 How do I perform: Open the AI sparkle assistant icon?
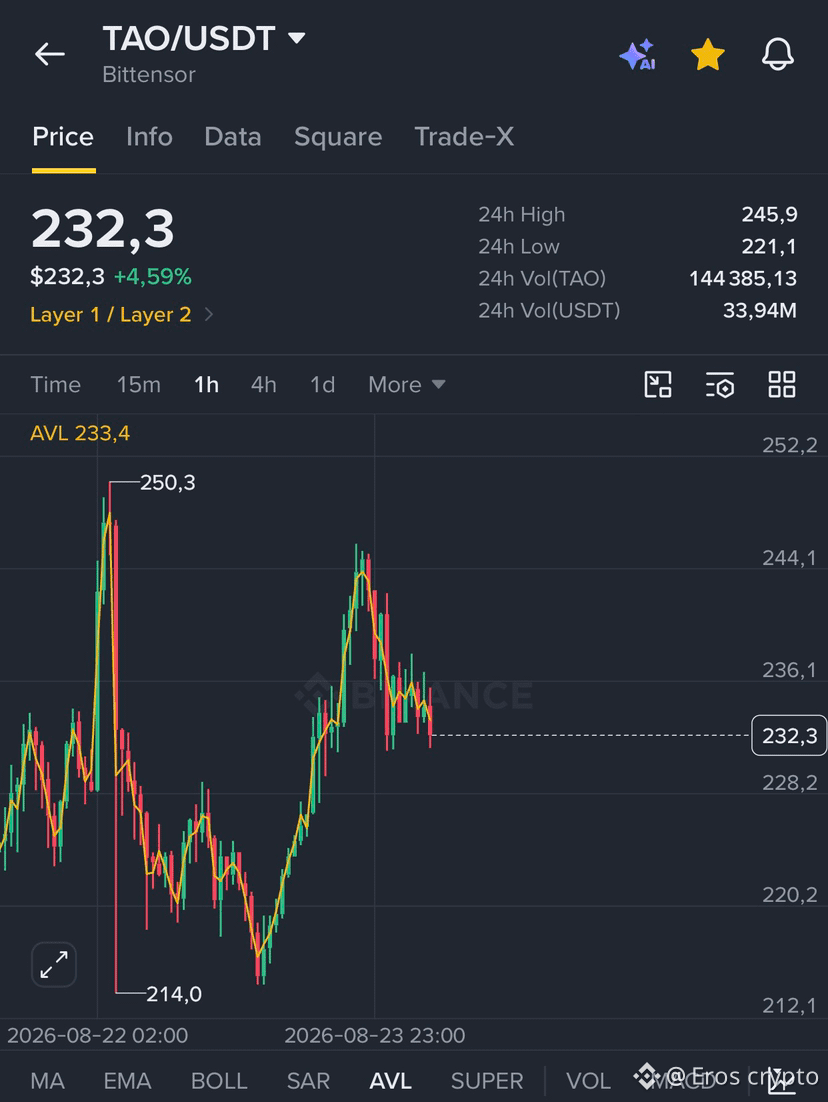coord(637,55)
